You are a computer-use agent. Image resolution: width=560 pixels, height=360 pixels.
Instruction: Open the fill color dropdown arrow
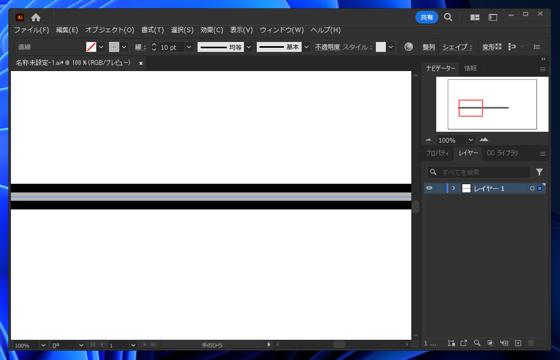[x=101, y=47]
